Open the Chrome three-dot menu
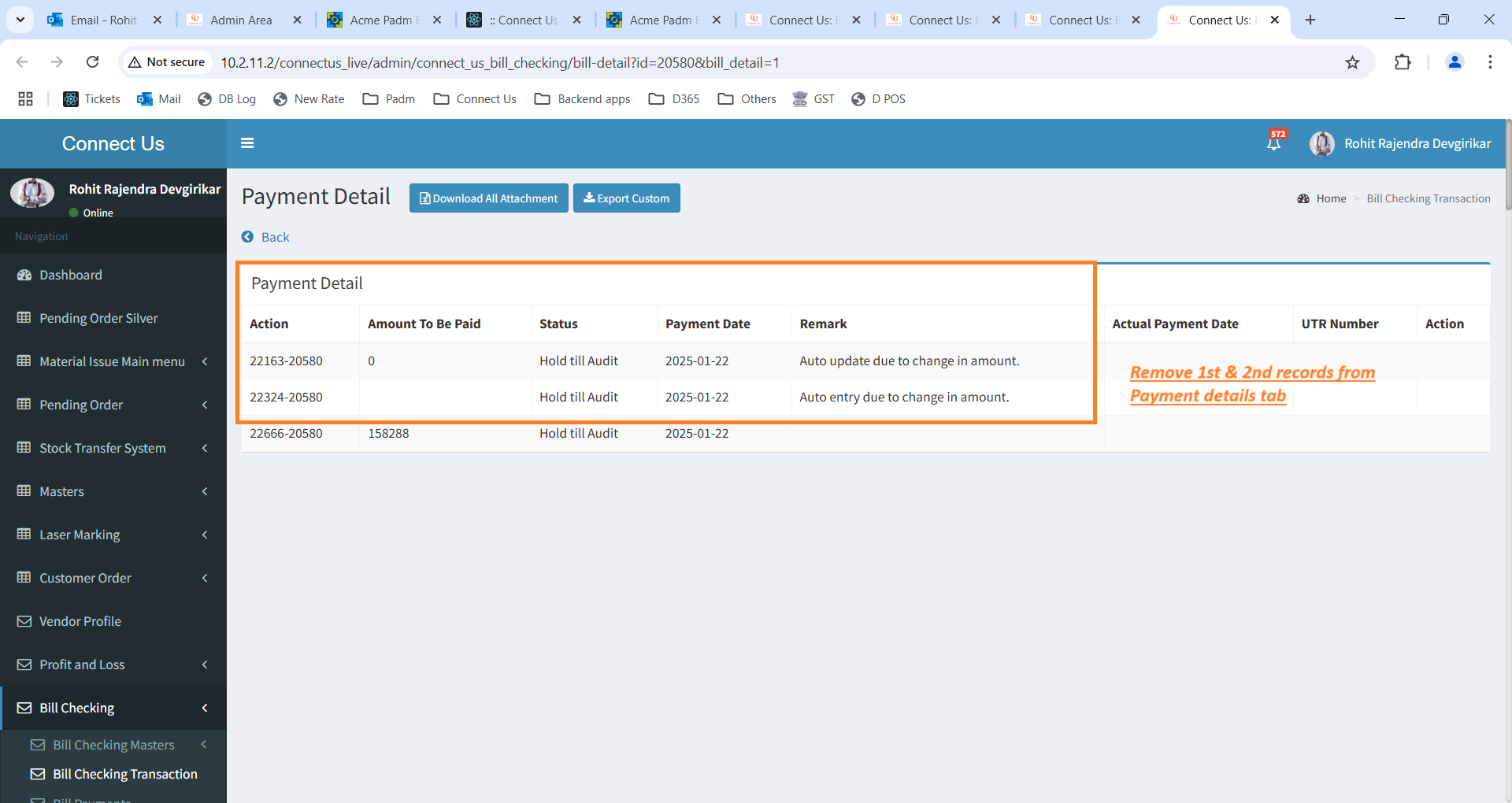This screenshot has width=1512, height=803. pos(1490,62)
